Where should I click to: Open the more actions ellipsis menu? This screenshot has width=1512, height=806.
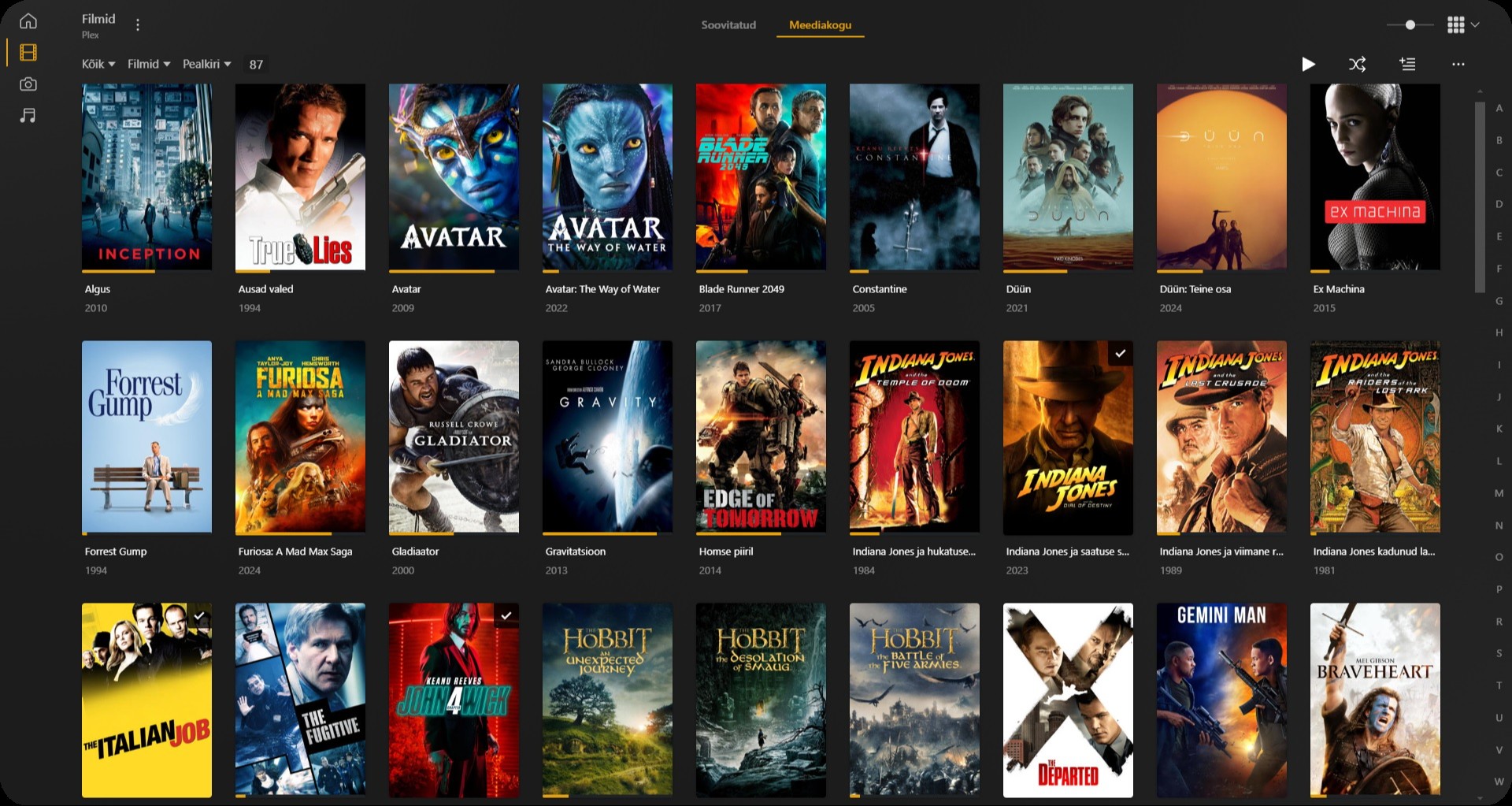(1458, 65)
